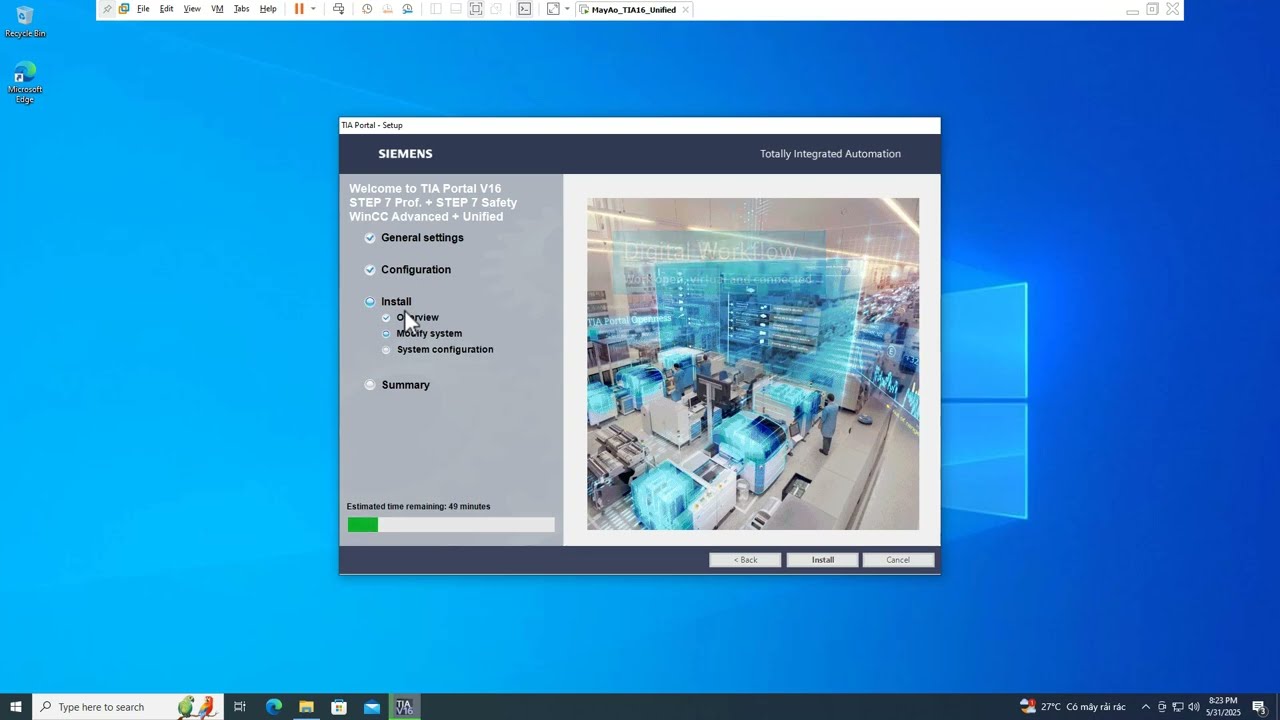1280x720 pixels.
Task: Switch to the MayAo_TIA16_Unified tab
Action: click(634, 9)
